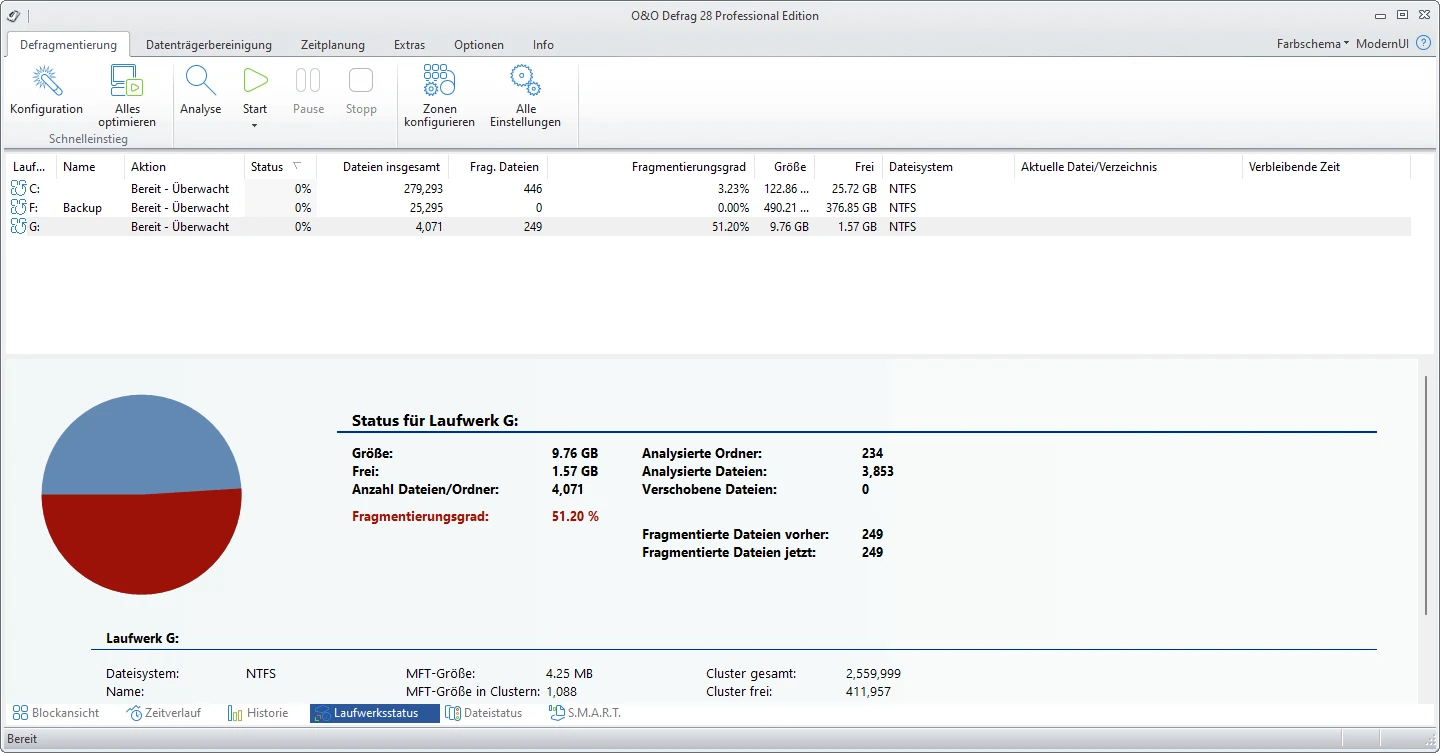Click the 446 fragmented files cell

532,189
